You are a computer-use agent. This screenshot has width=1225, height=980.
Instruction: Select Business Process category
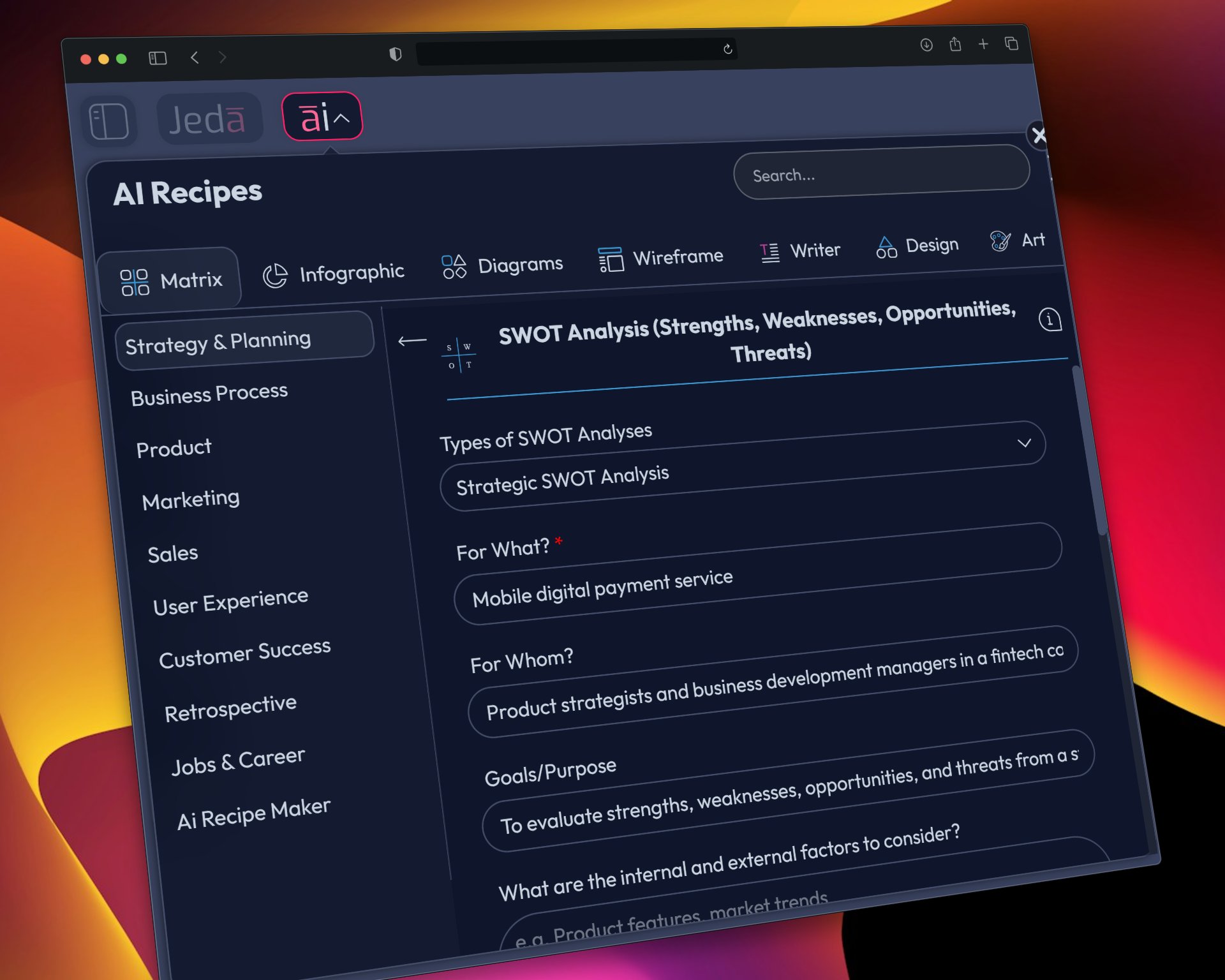pyautogui.click(x=209, y=394)
